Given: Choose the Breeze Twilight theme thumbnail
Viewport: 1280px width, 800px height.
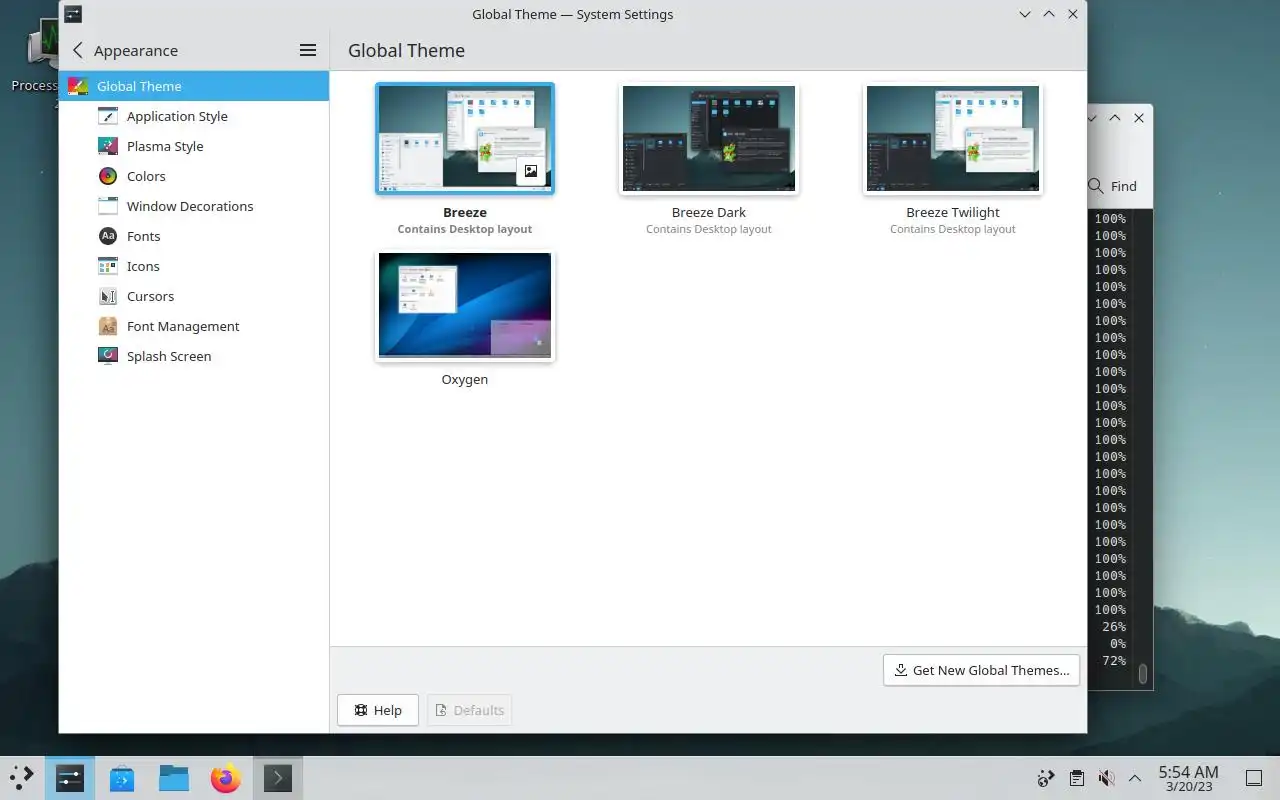Looking at the screenshot, I should click(x=953, y=138).
